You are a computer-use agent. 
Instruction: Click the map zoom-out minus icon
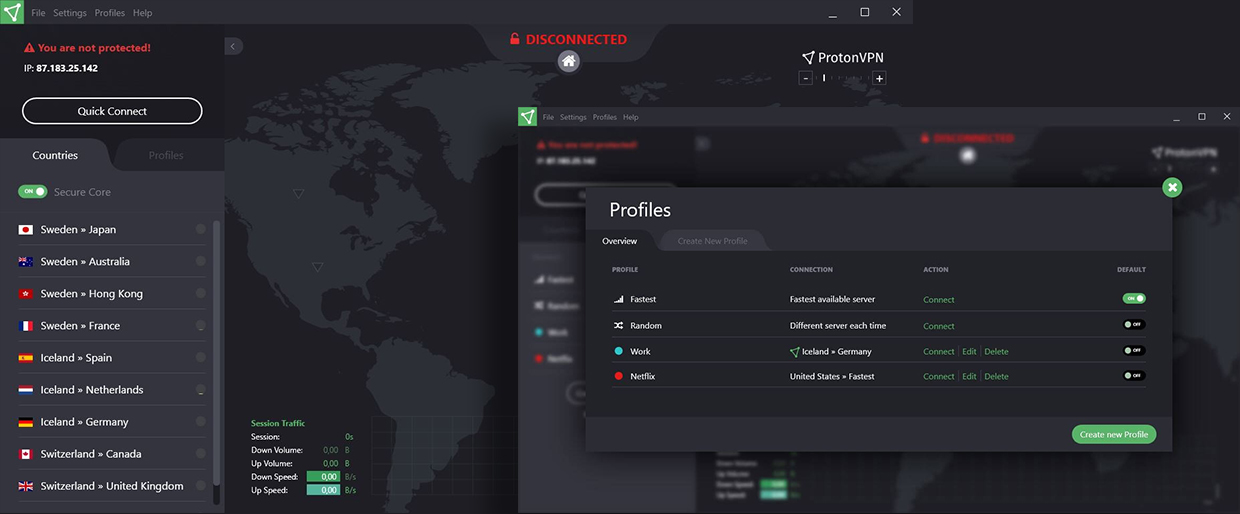805,78
